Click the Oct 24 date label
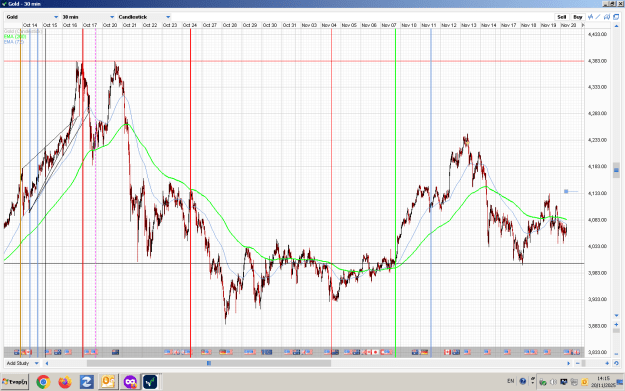 [190, 25]
